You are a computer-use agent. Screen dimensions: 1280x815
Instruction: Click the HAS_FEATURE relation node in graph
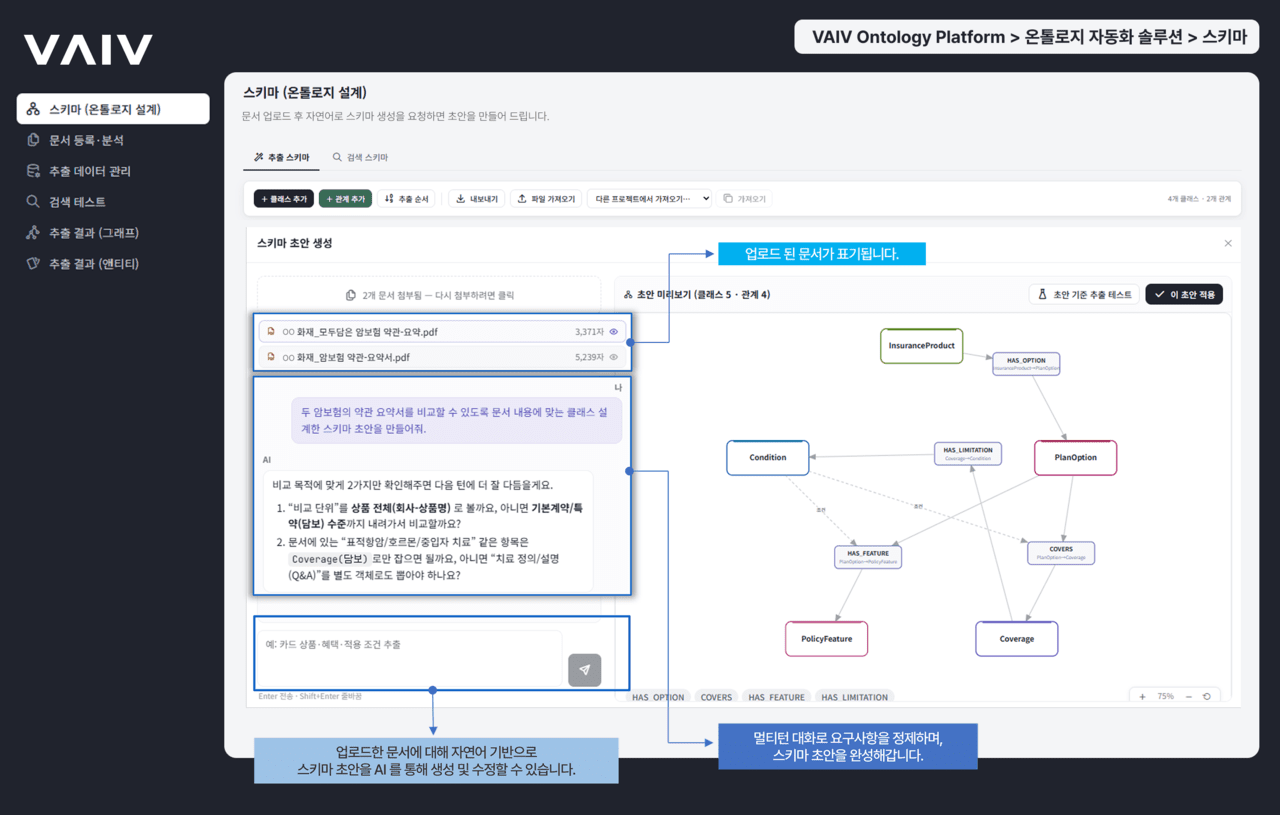point(868,557)
